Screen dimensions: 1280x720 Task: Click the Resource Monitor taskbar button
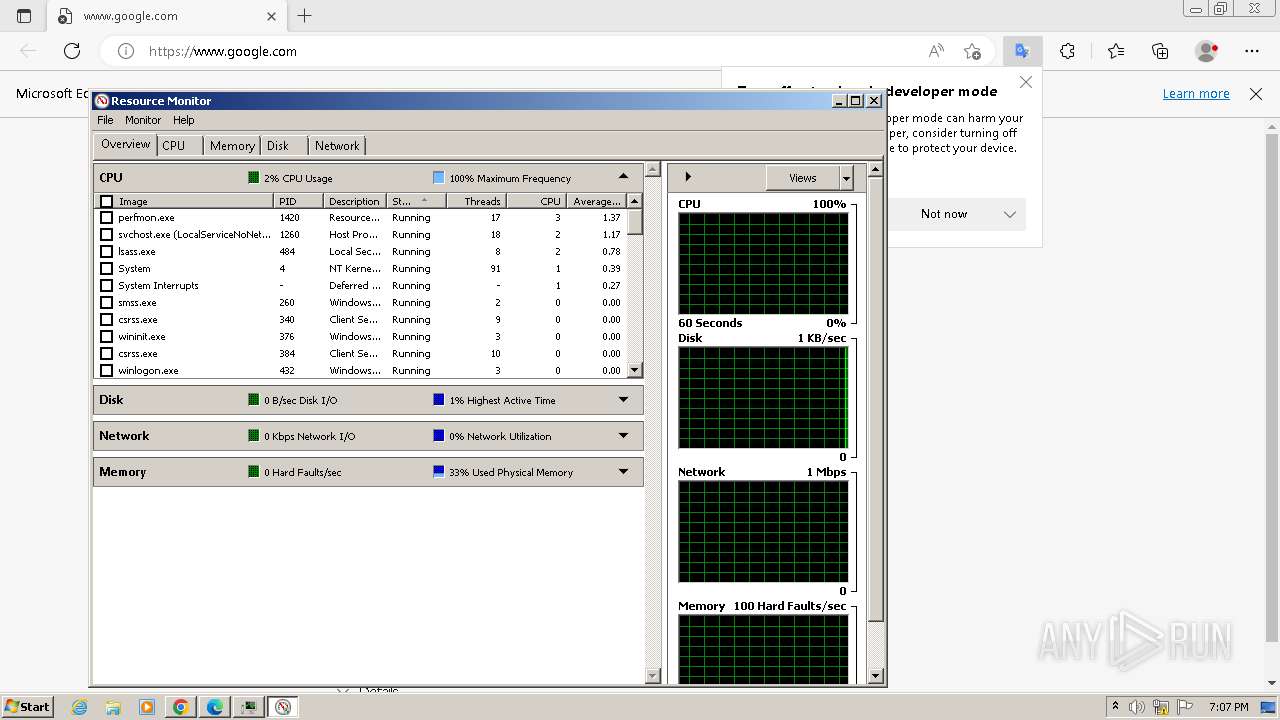click(283, 707)
